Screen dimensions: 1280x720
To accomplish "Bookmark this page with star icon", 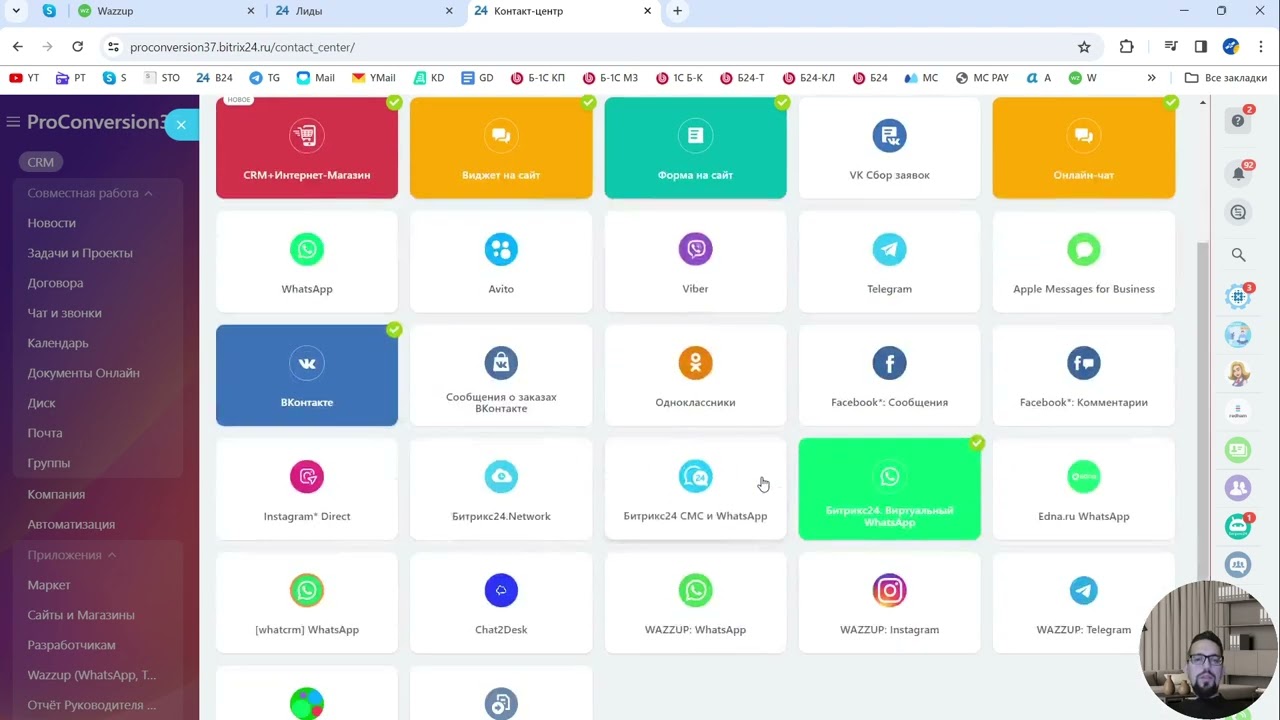I will point(1084,47).
